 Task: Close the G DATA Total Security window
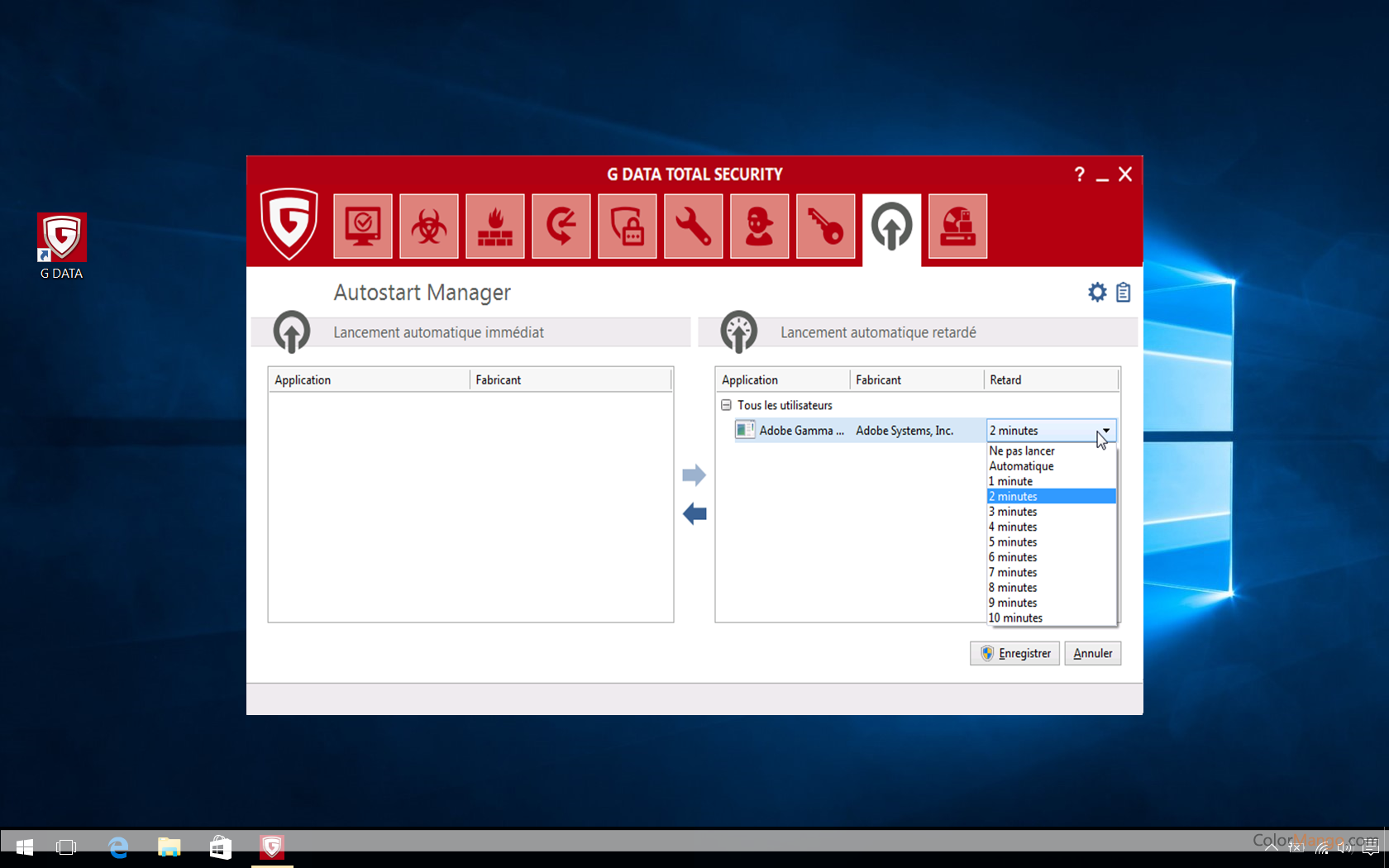pos(1125,174)
